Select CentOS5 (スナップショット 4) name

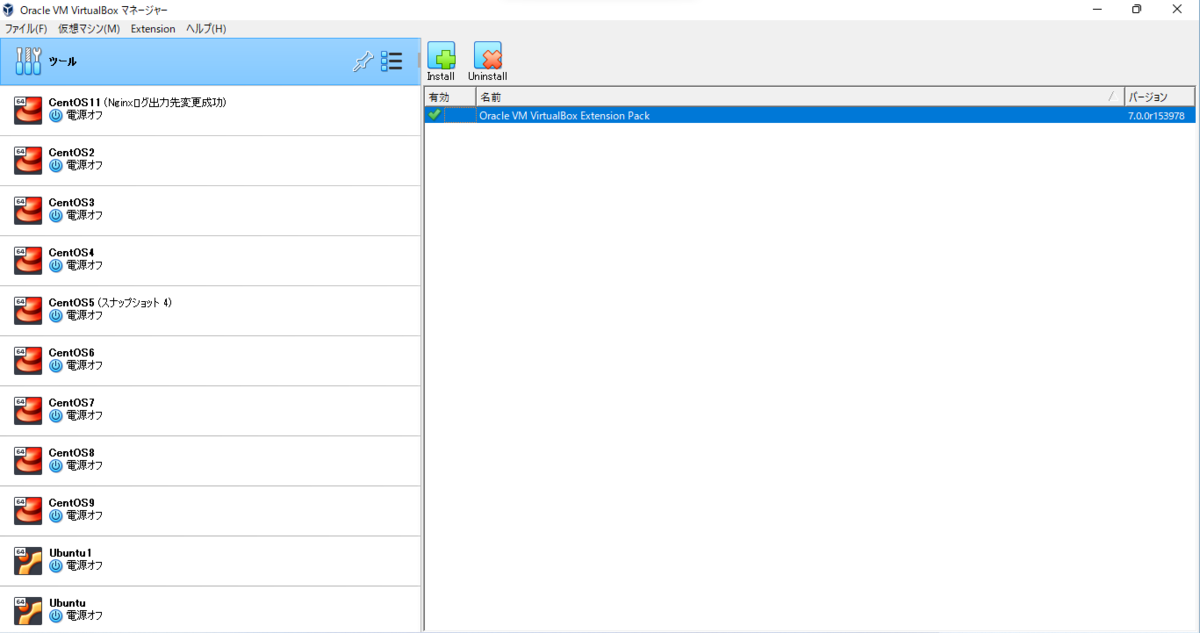point(110,303)
